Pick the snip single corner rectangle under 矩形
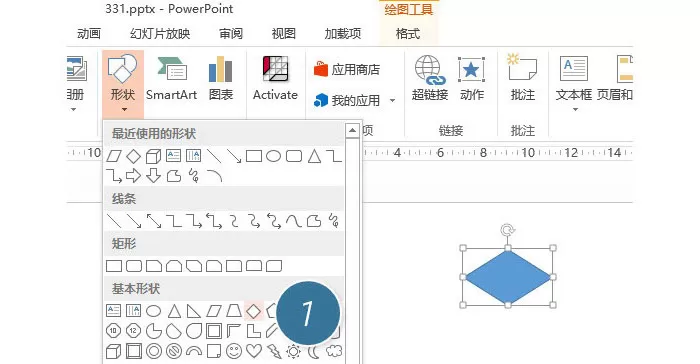 pos(154,266)
